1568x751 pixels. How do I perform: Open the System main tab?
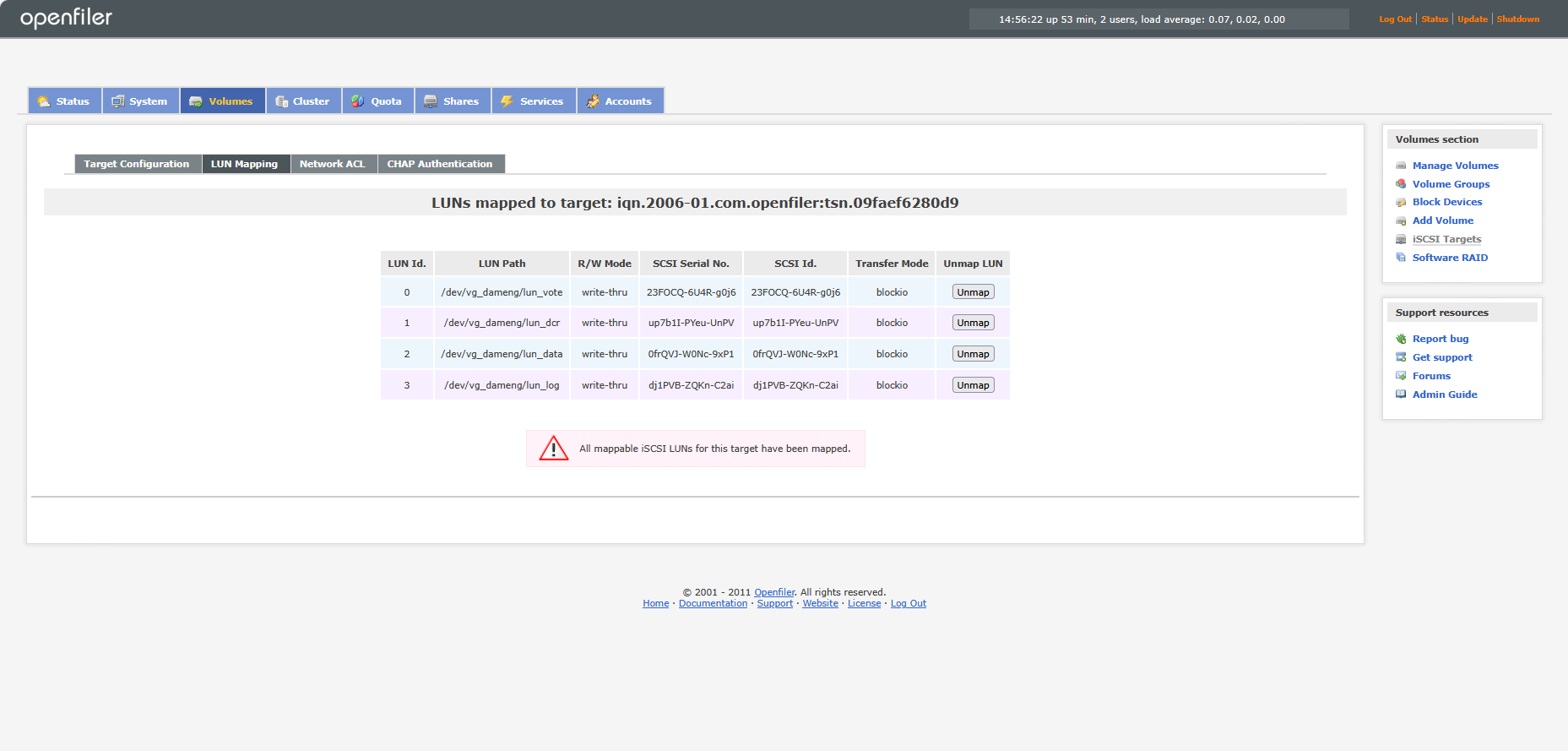click(141, 101)
